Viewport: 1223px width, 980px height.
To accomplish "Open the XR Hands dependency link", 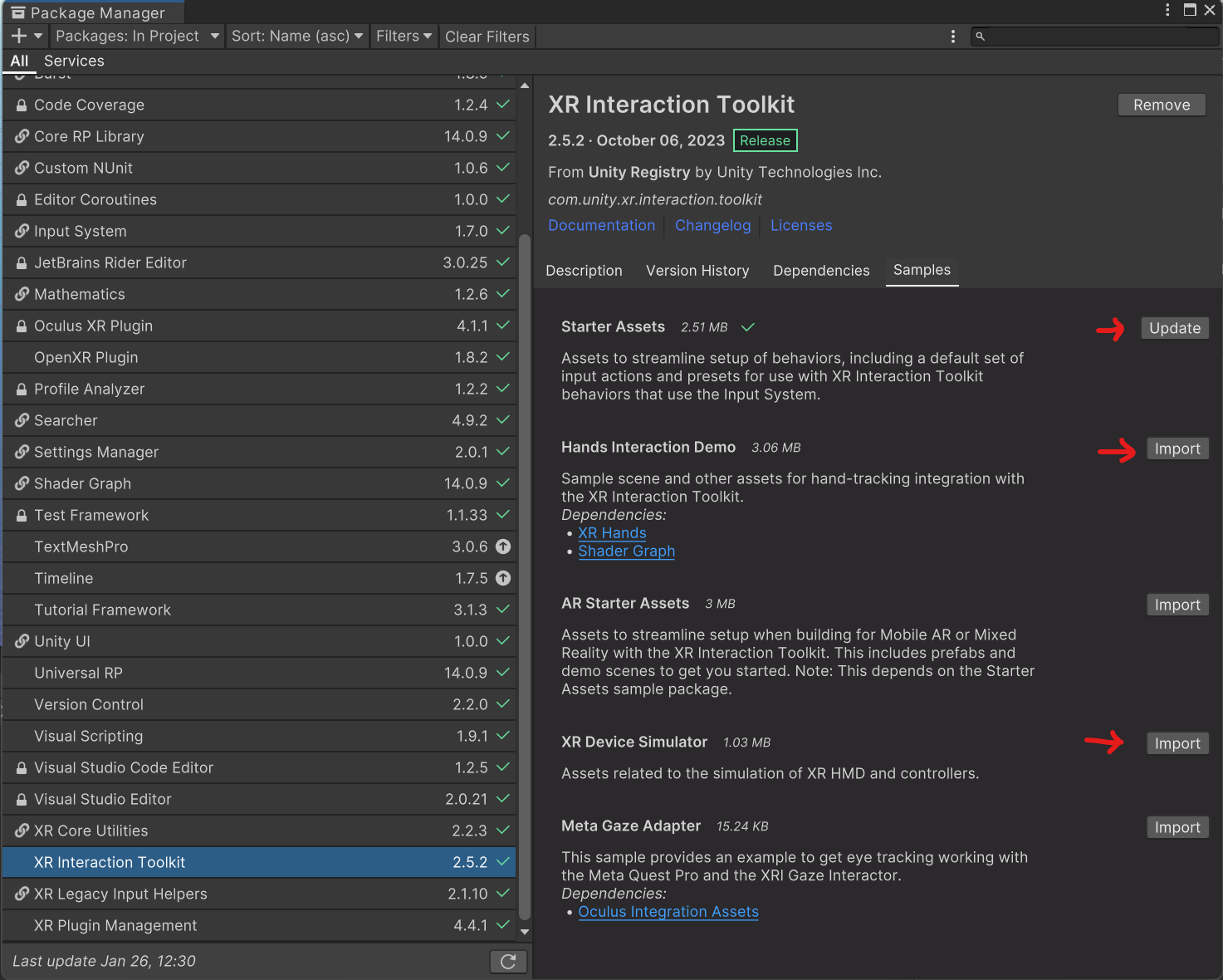I will click(612, 533).
